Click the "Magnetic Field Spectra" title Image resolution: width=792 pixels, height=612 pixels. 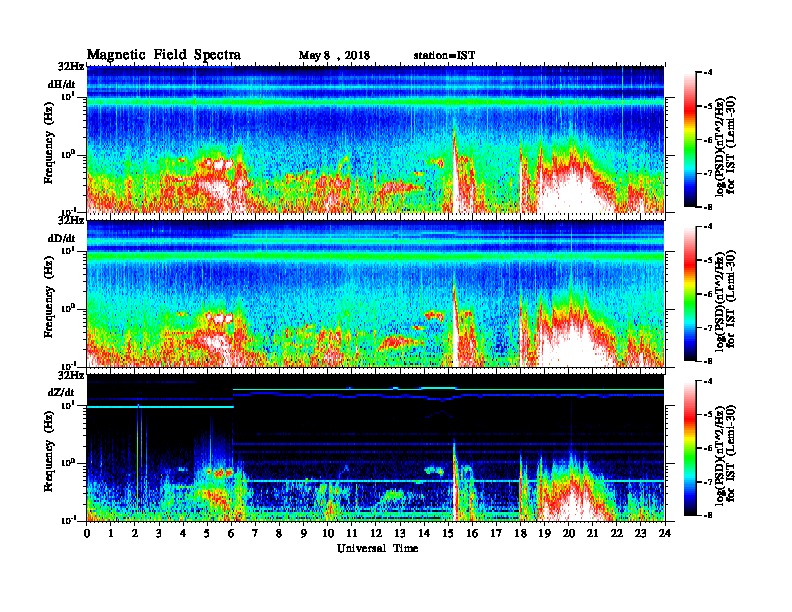pyautogui.click(x=164, y=55)
